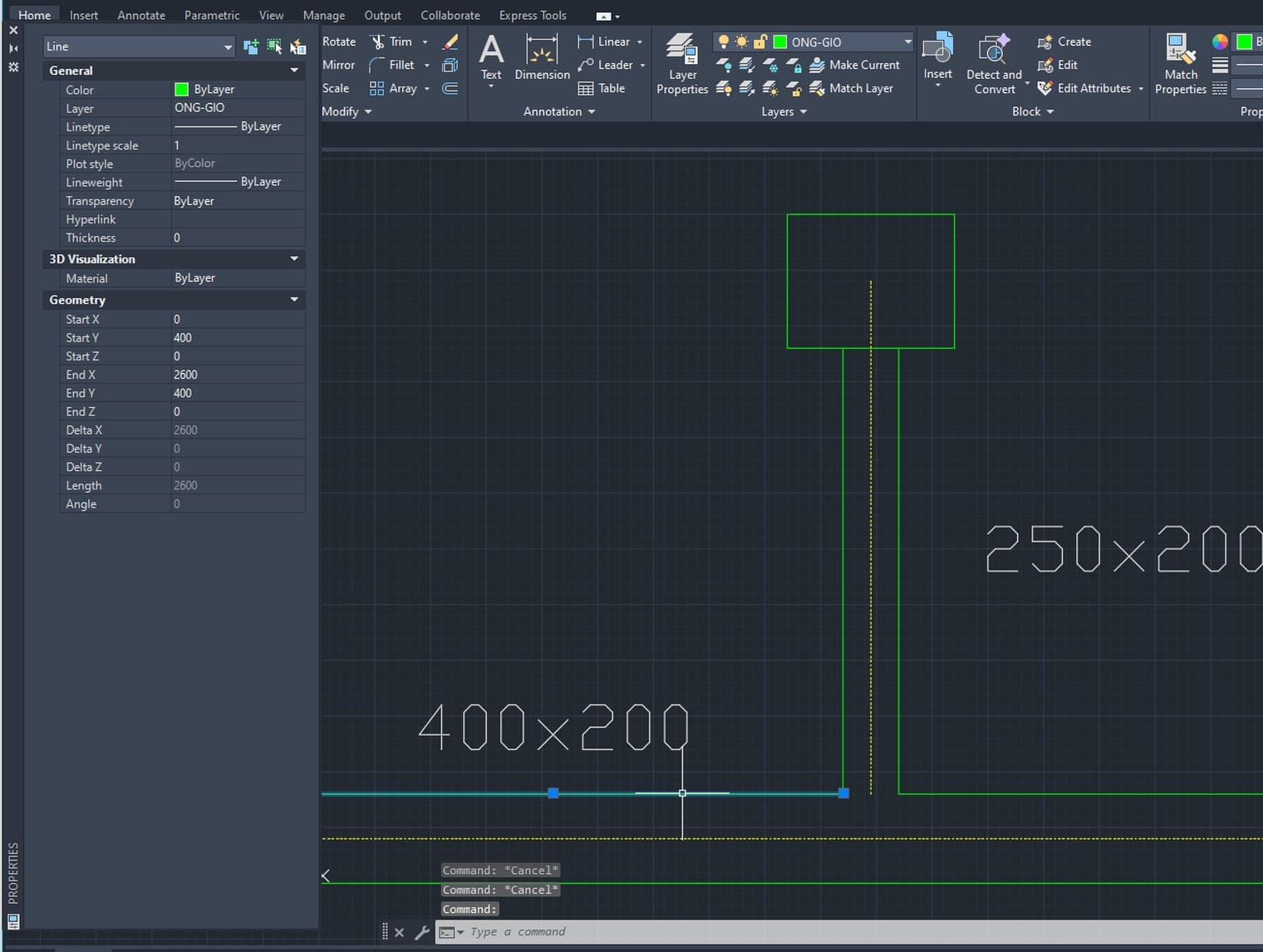Click the Edit Attributes icon

click(x=1045, y=88)
